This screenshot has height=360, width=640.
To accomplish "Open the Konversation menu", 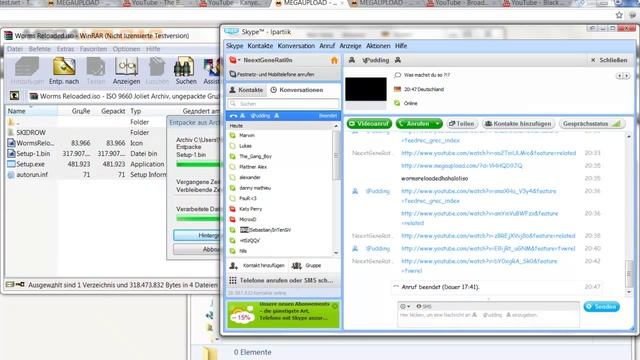I will pos(296,46).
